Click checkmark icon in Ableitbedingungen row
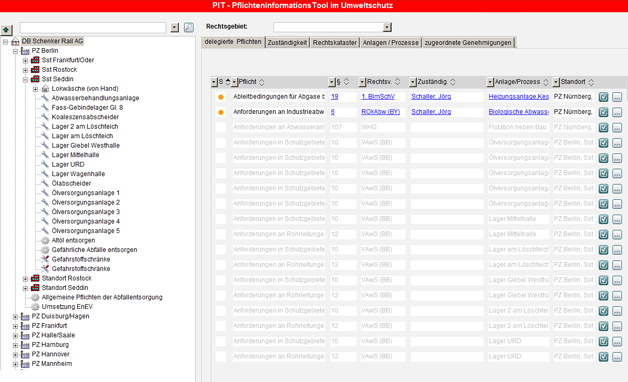Image resolution: width=628 pixels, height=382 pixels. [604, 97]
